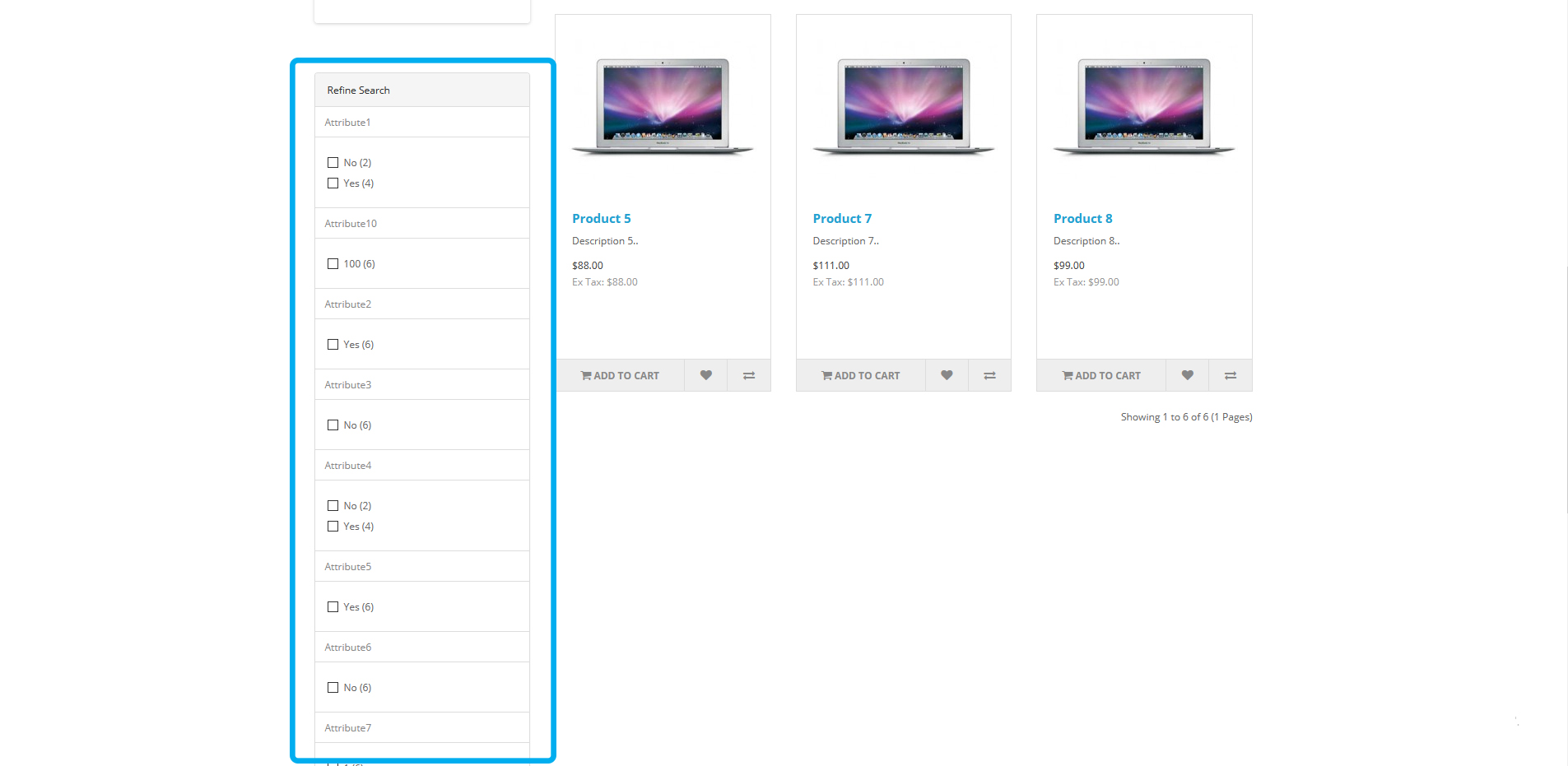Click Ex Tax: $99.00 text
This screenshot has width=1568, height=766.
tap(1086, 282)
